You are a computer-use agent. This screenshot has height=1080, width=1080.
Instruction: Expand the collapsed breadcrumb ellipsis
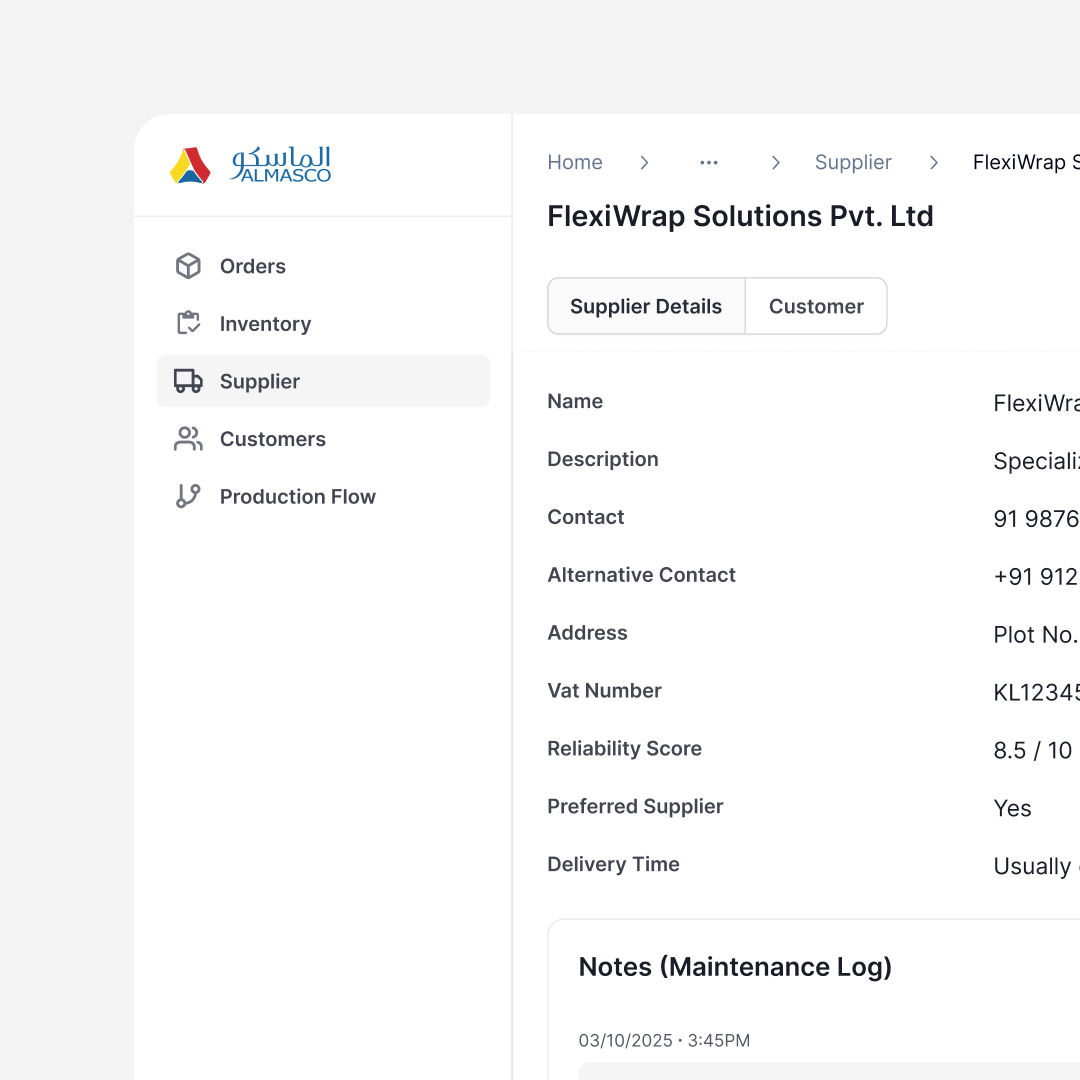709,163
